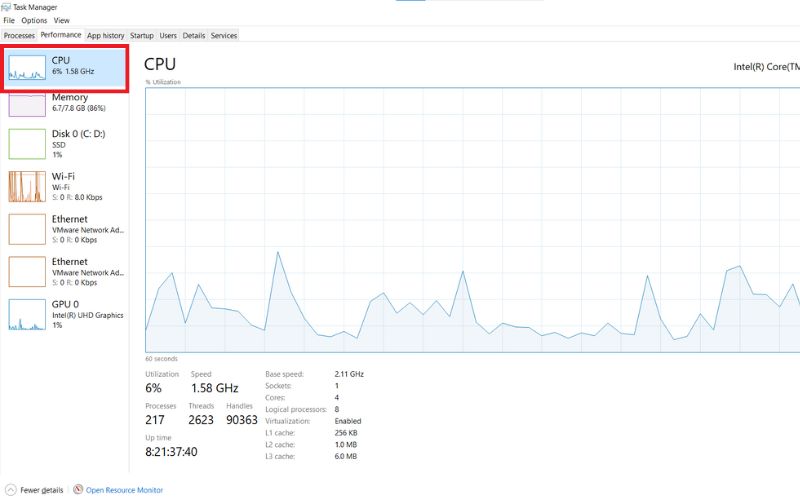800x500 pixels.
Task: Open the File menu
Action: click(x=9, y=20)
